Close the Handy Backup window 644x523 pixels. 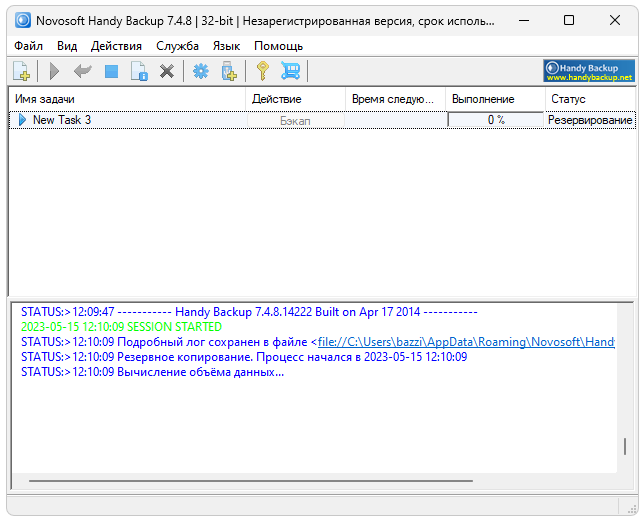click(x=615, y=20)
